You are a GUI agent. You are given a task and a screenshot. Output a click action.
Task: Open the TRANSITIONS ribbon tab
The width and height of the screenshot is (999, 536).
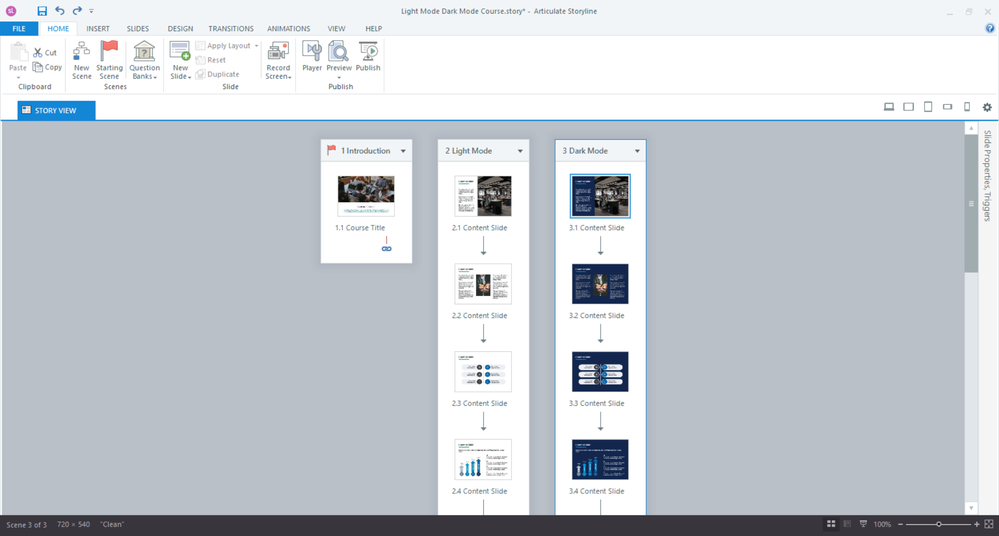coord(231,29)
